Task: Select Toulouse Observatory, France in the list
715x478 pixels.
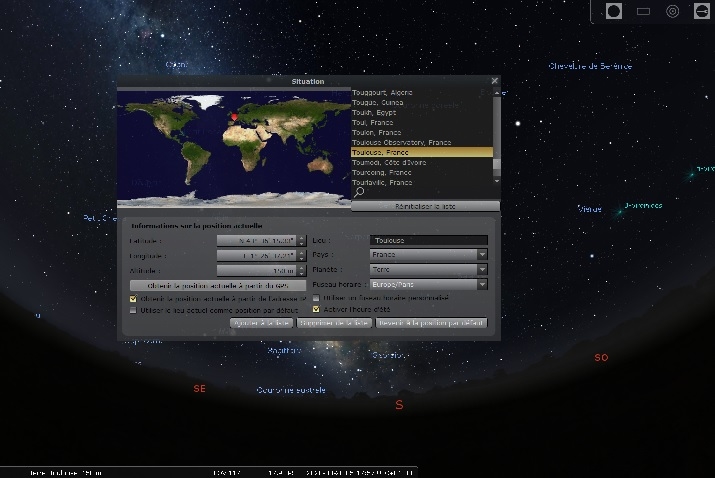Action: coord(422,142)
